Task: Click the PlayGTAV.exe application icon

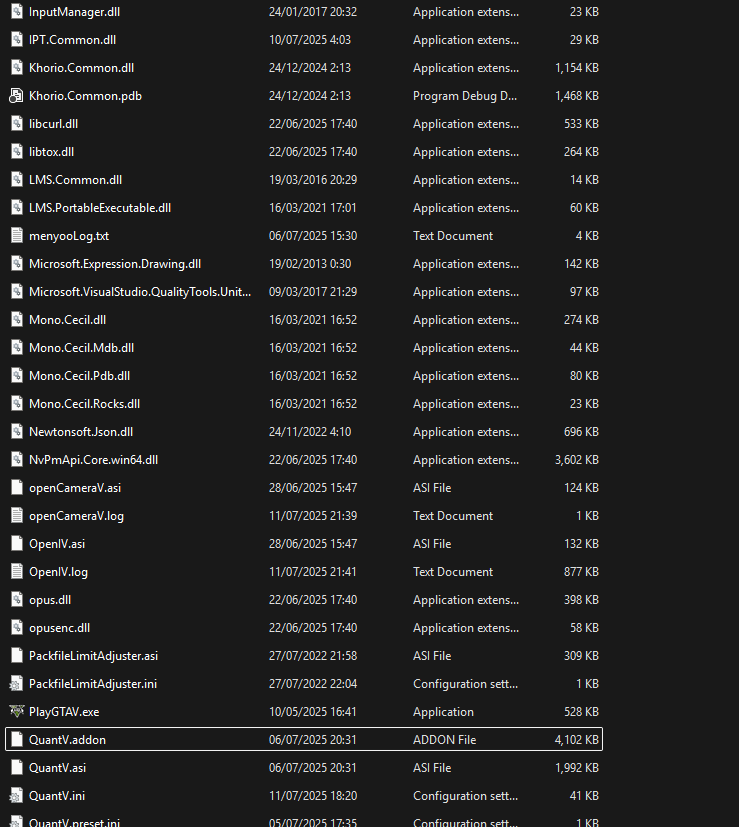Action: point(16,712)
